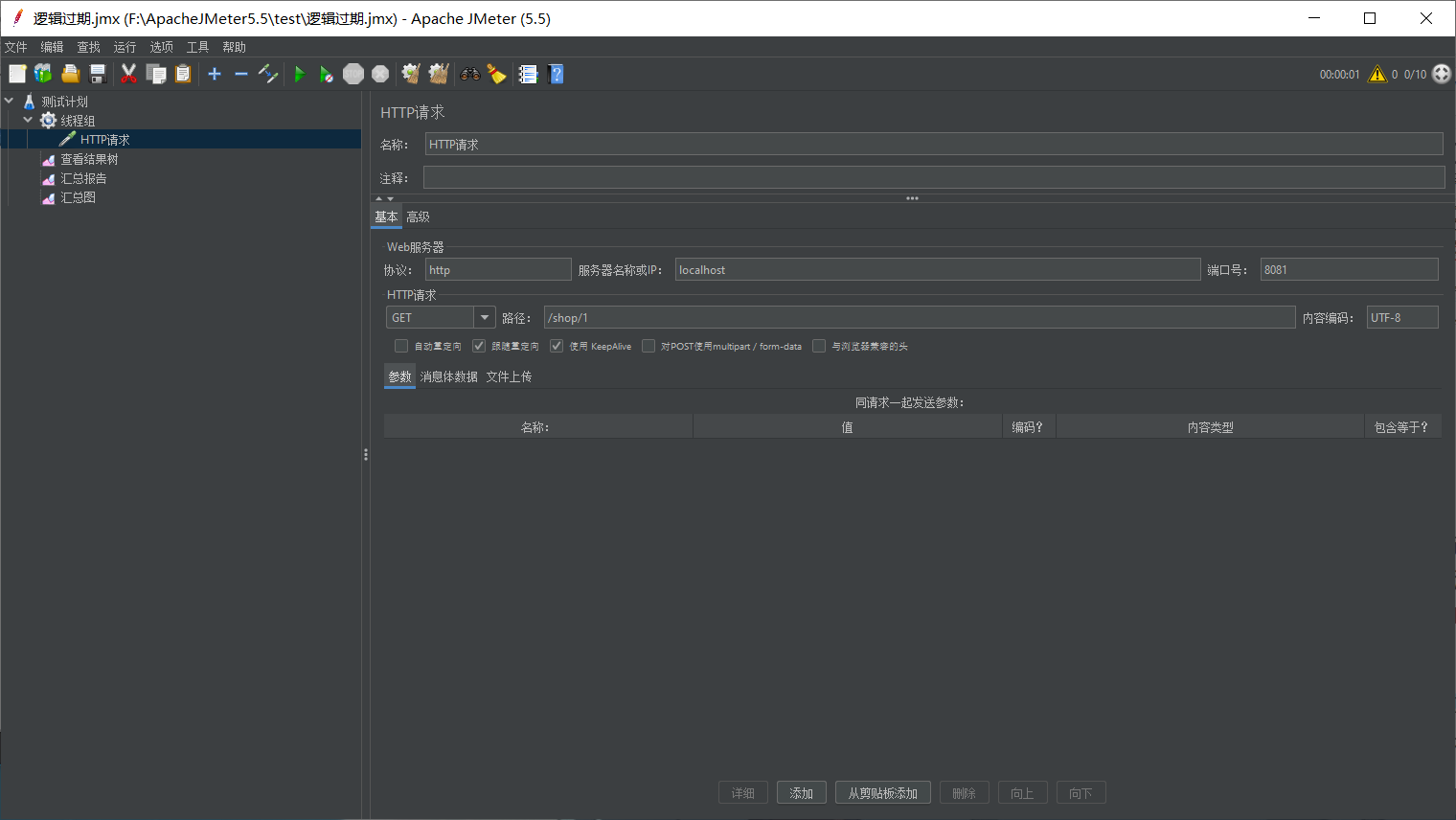Click the 路径 field with /shop/1

point(920,317)
